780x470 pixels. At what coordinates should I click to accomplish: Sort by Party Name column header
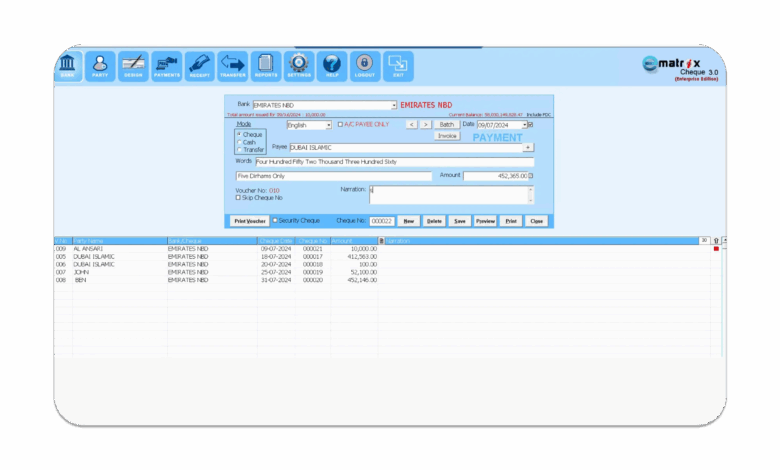pyautogui.click(x=119, y=241)
